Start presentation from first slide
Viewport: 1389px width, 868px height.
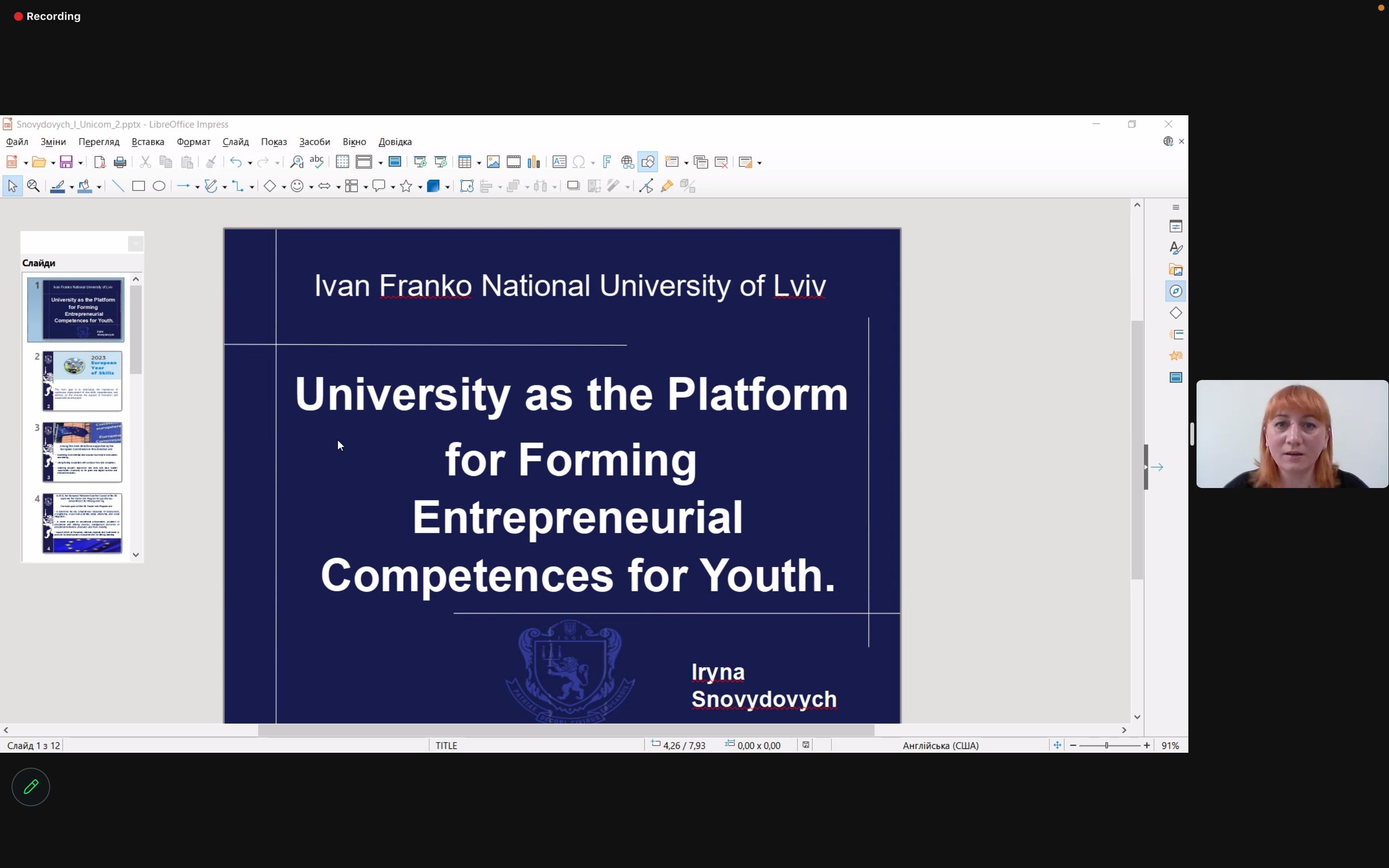pyautogui.click(x=420, y=163)
